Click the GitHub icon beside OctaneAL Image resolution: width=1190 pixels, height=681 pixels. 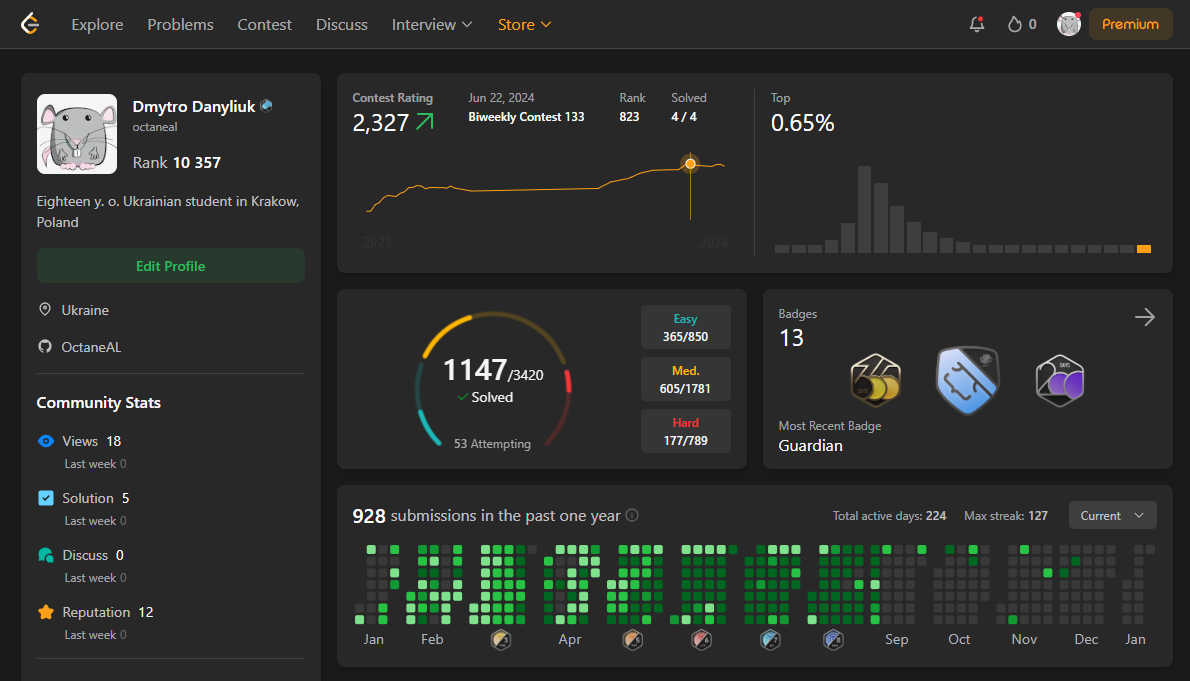coord(45,346)
